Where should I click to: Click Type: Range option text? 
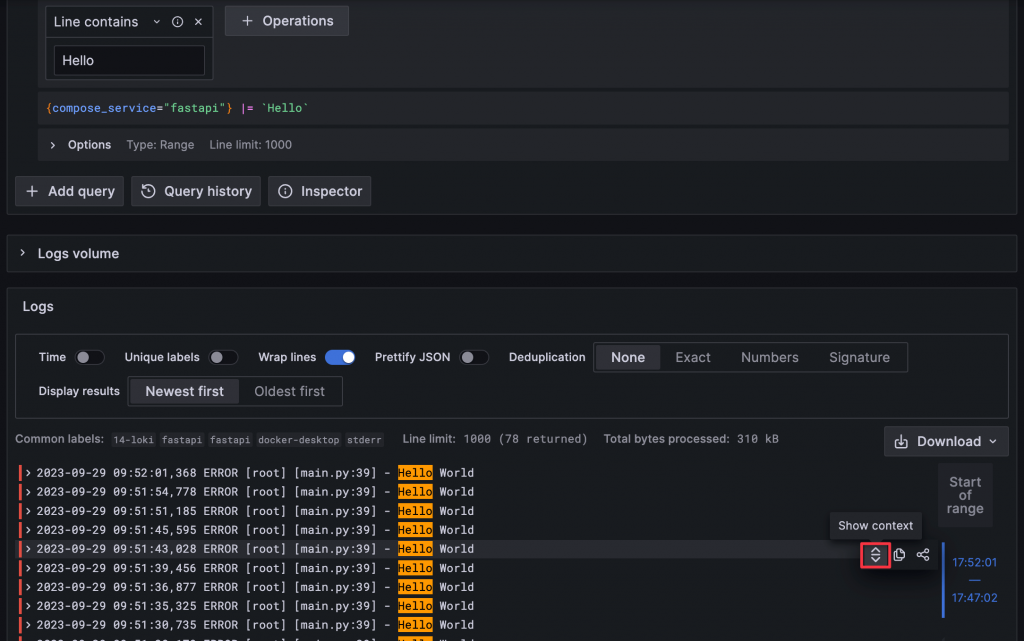pyautogui.click(x=160, y=145)
